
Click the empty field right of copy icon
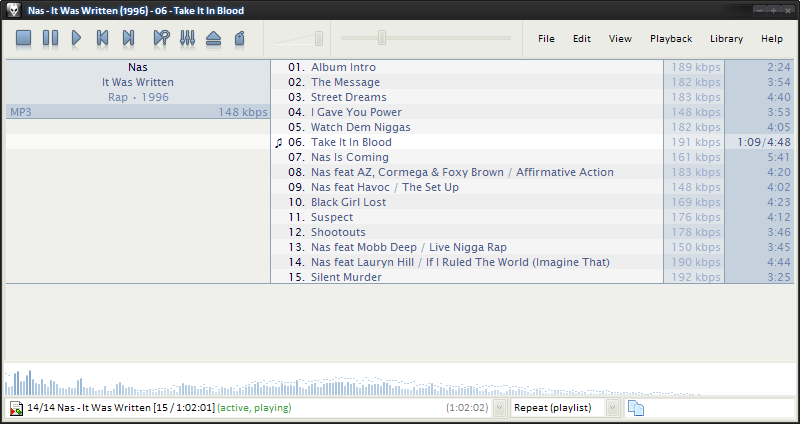click(x=720, y=408)
